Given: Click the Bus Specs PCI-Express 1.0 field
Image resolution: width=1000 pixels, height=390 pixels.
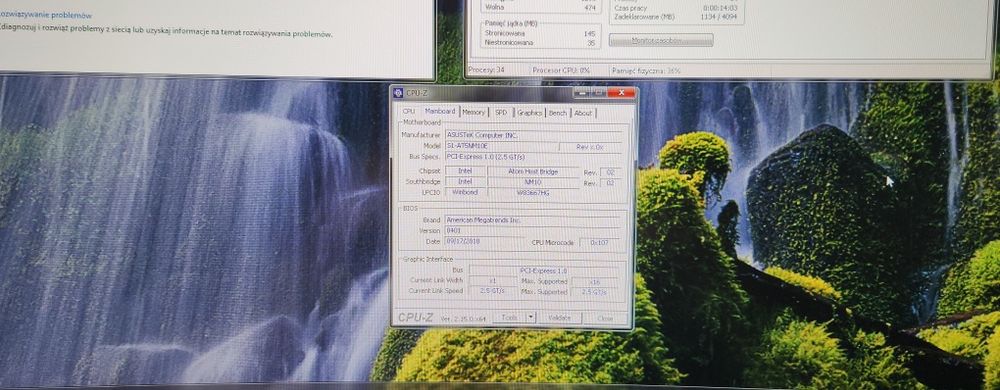Looking at the screenshot, I should coord(533,157).
